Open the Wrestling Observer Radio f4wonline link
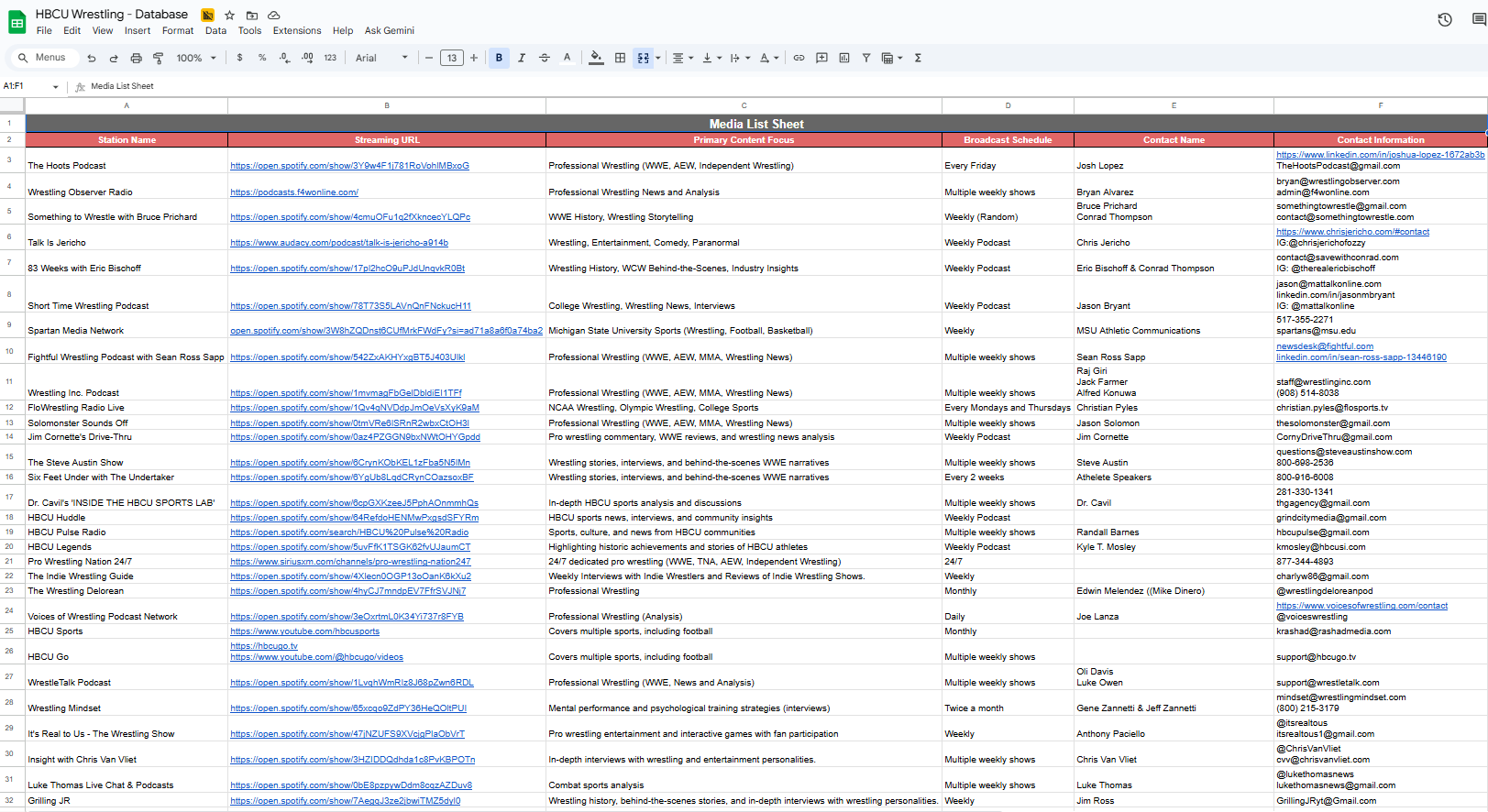Image resolution: width=1488 pixels, height=812 pixels. point(294,192)
